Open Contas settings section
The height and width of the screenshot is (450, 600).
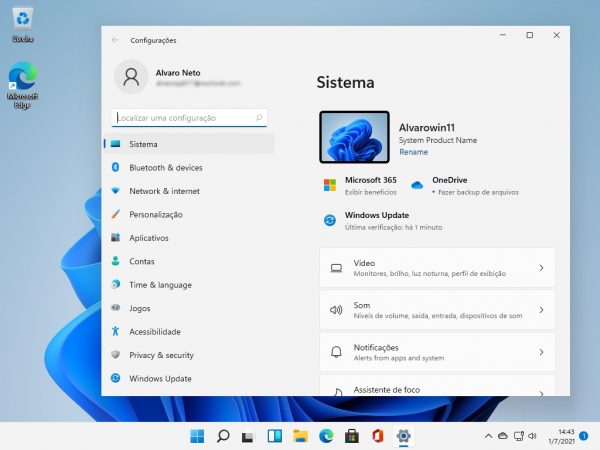click(189, 261)
